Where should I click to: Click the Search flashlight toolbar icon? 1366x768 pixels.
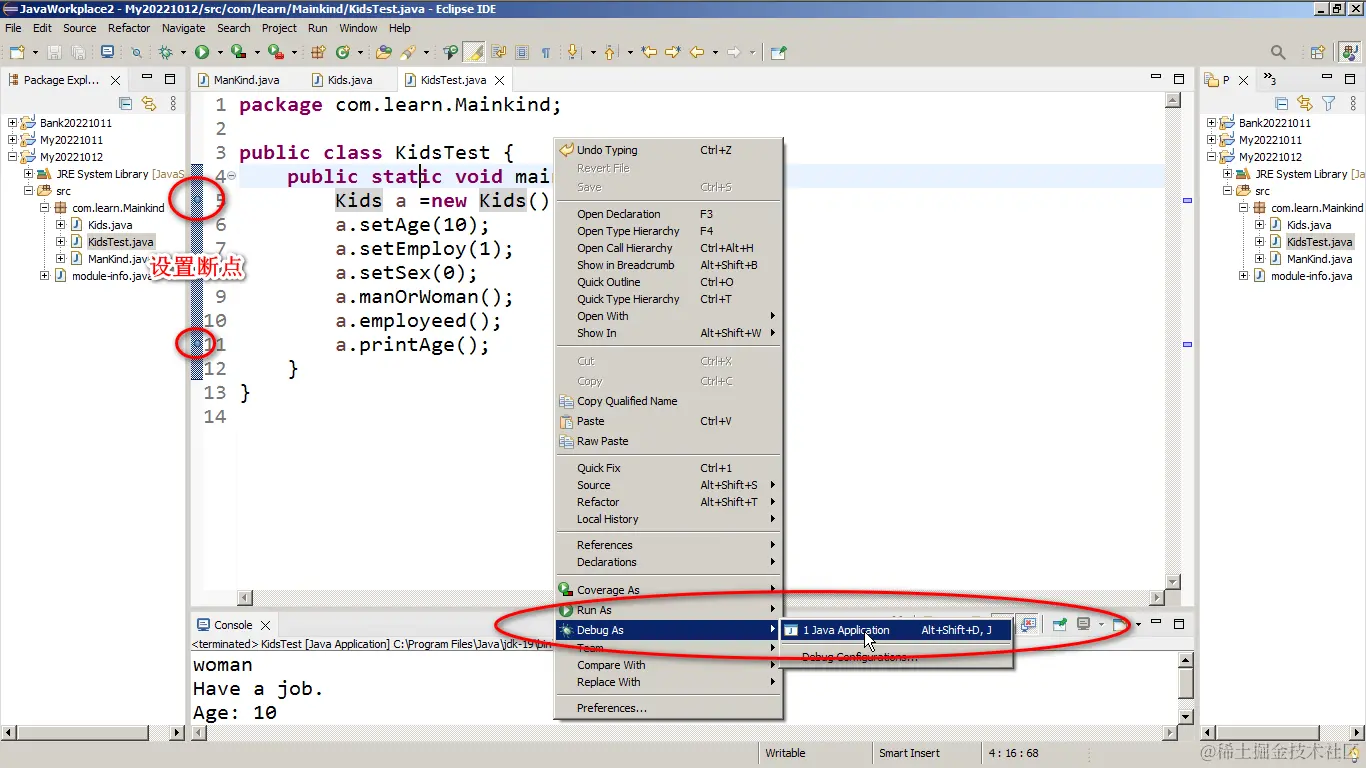408,52
